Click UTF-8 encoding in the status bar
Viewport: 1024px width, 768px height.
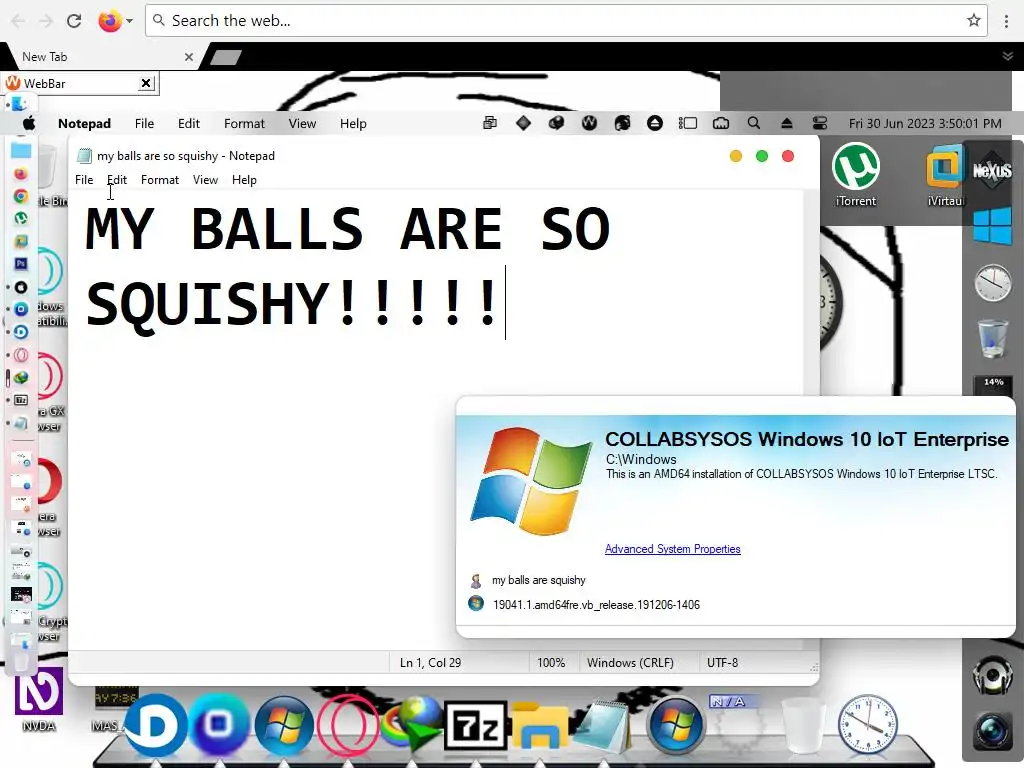(x=722, y=662)
